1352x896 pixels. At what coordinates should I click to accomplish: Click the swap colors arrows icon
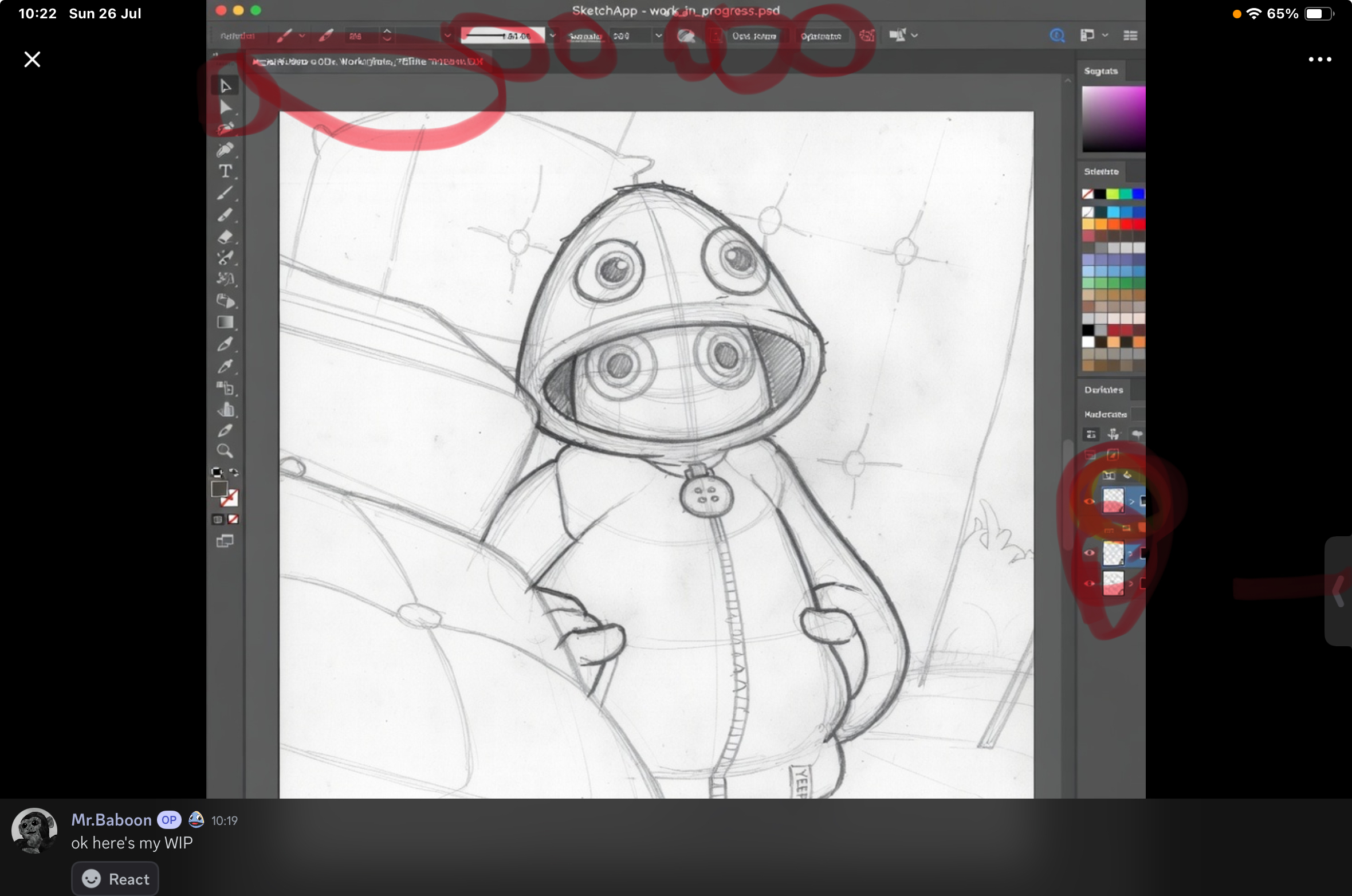coord(234,473)
